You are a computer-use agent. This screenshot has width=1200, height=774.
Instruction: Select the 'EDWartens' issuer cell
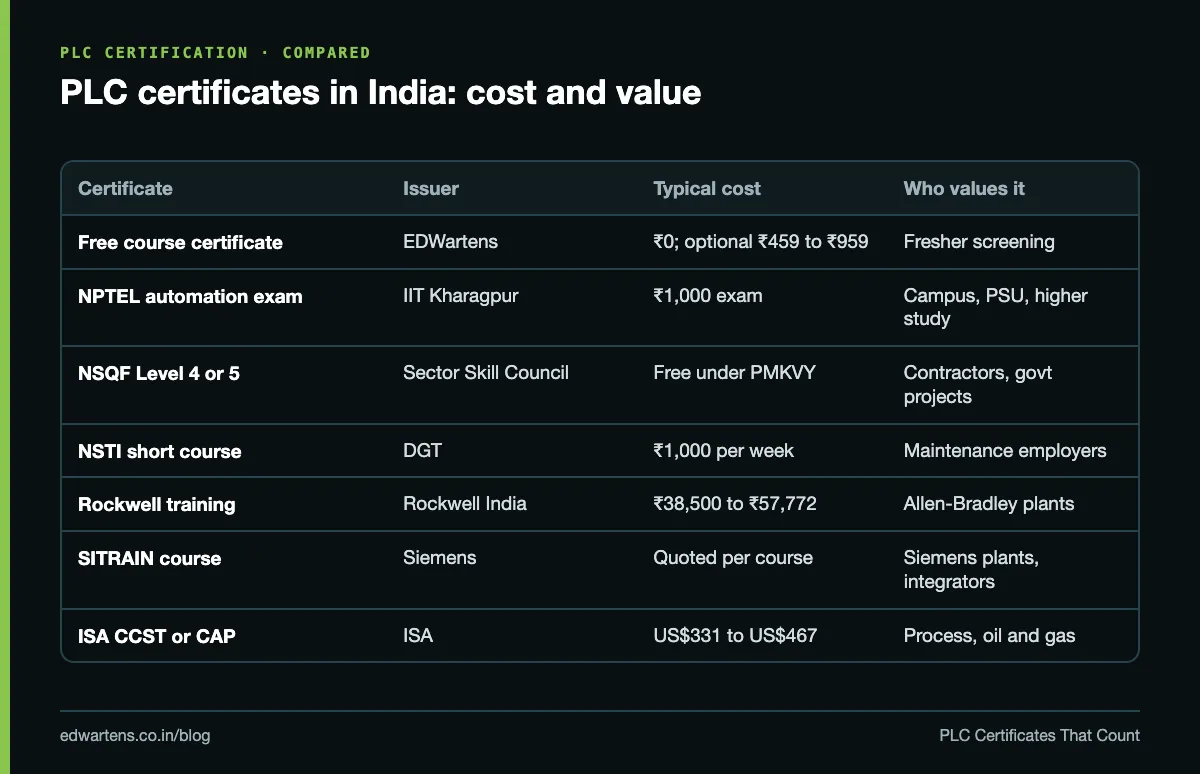[450, 242]
